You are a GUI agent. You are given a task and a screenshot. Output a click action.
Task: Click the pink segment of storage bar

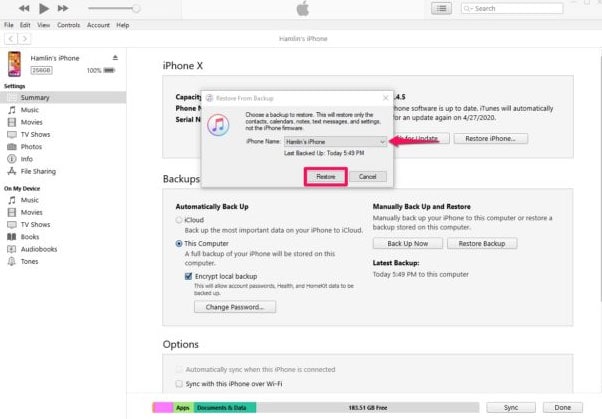(163, 407)
